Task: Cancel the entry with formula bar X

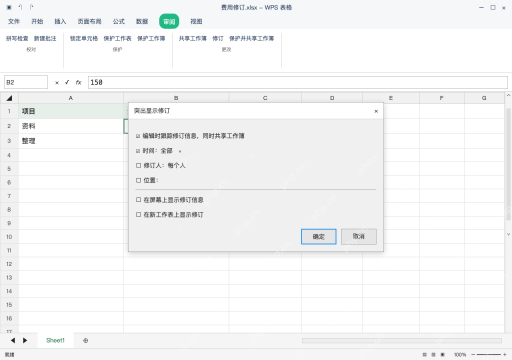Action: (x=57, y=83)
